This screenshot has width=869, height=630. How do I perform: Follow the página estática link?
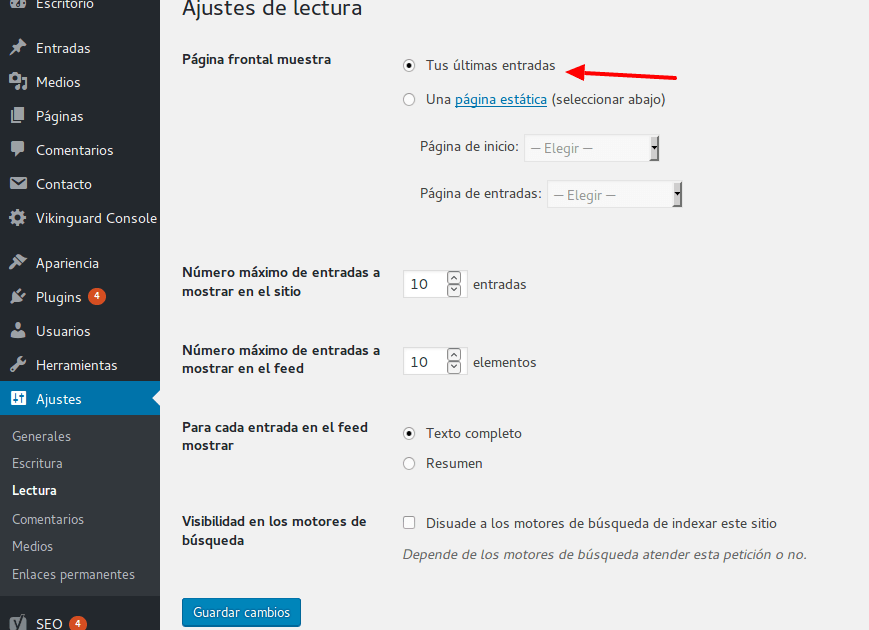coord(501,100)
